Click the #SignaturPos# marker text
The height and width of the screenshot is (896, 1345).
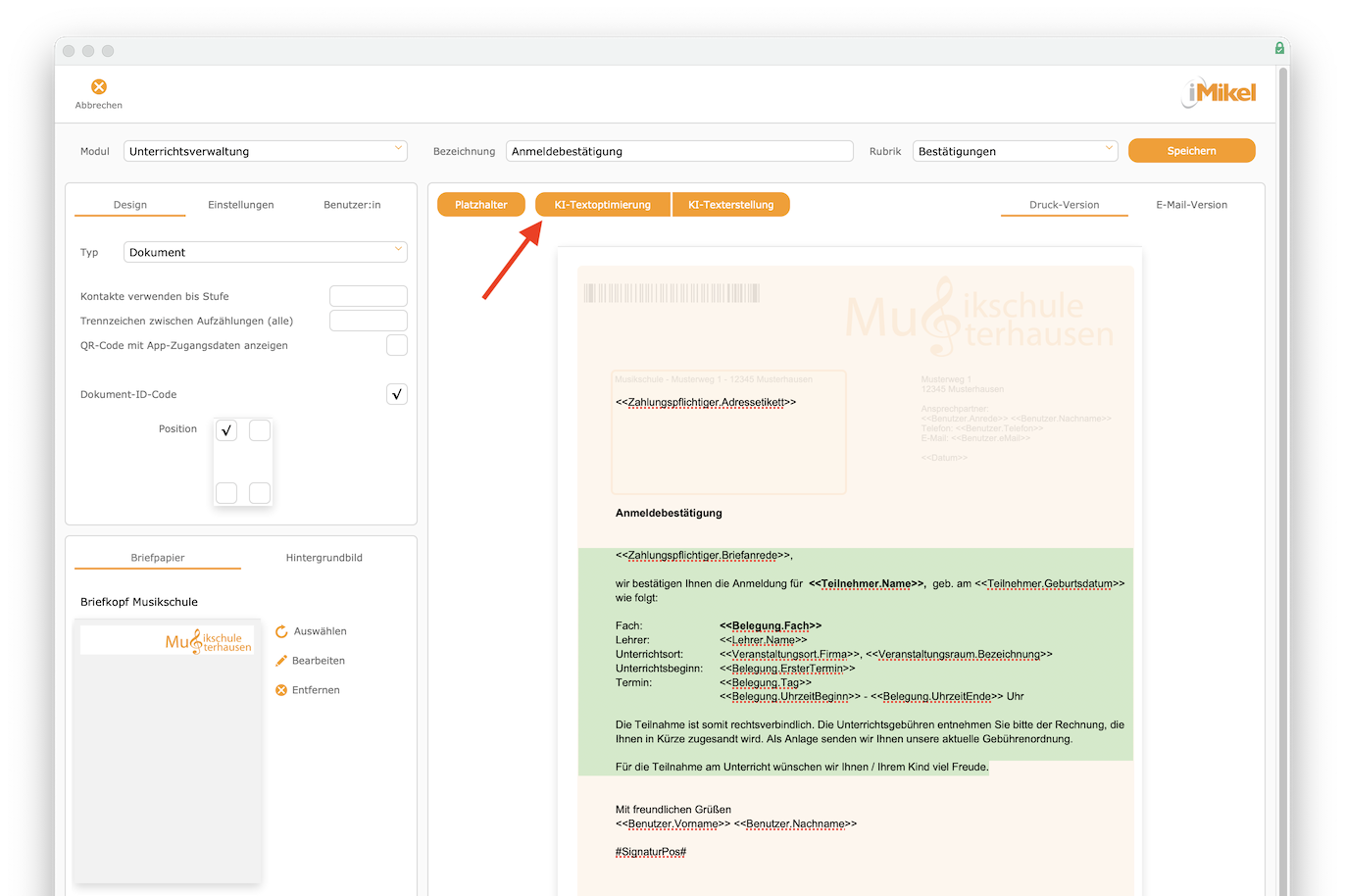tap(651, 852)
